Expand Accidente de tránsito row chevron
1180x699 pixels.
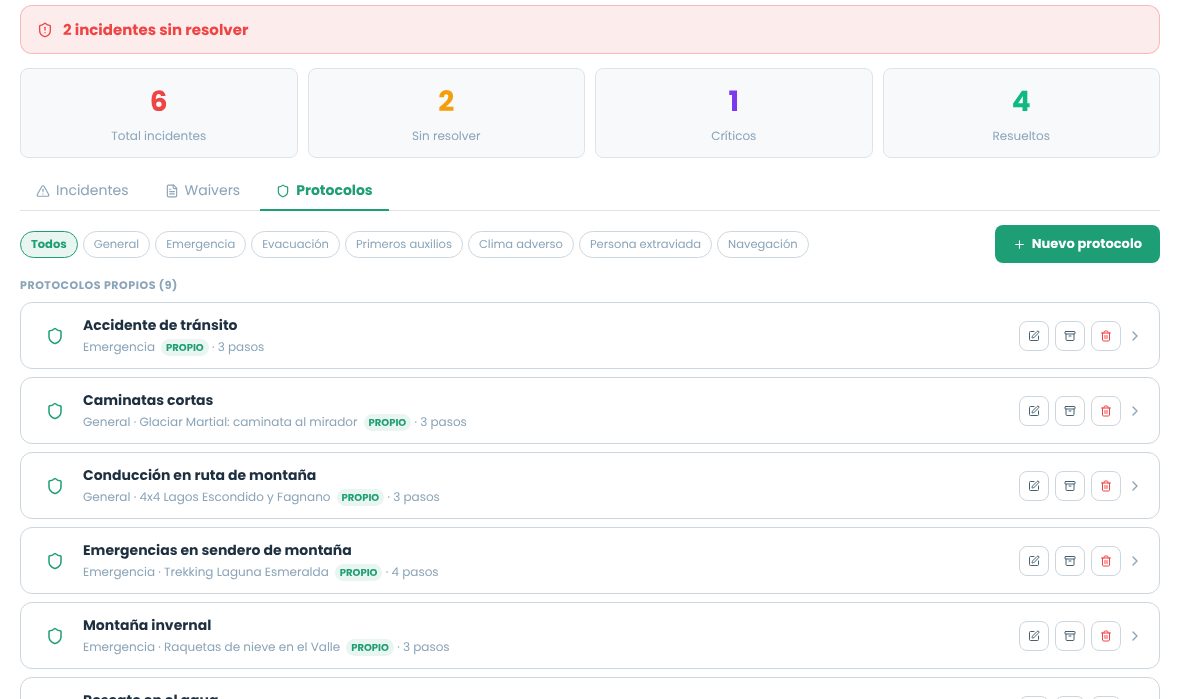(x=1135, y=336)
